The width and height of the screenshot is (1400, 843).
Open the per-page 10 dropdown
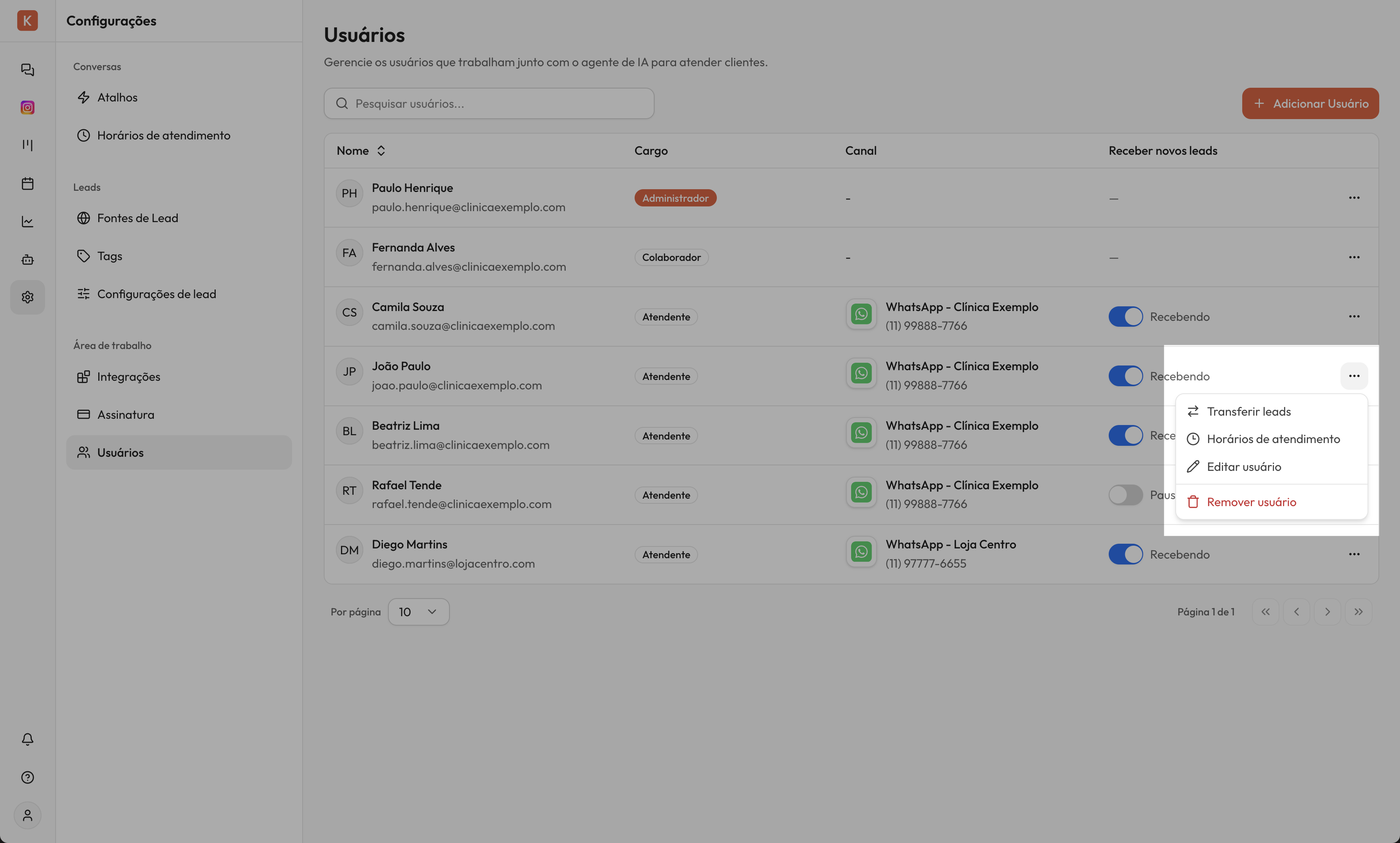[x=419, y=612]
